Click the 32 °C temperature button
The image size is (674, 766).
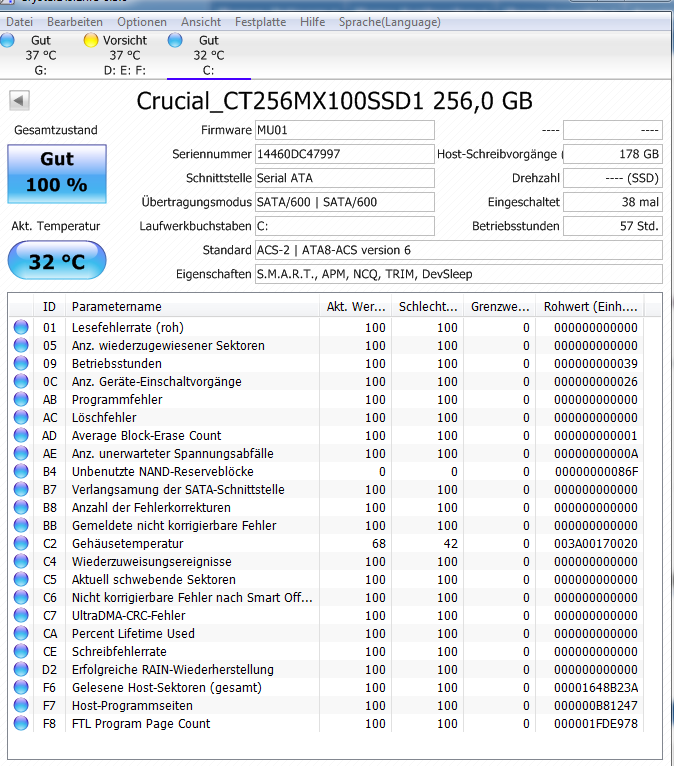point(57,260)
